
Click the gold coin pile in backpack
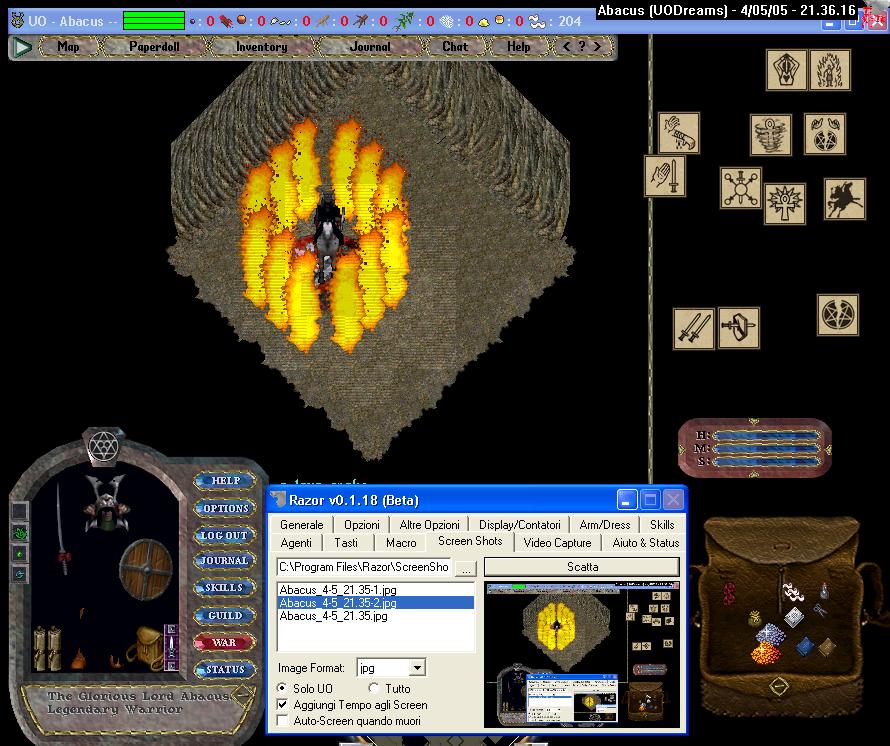tap(766, 655)
